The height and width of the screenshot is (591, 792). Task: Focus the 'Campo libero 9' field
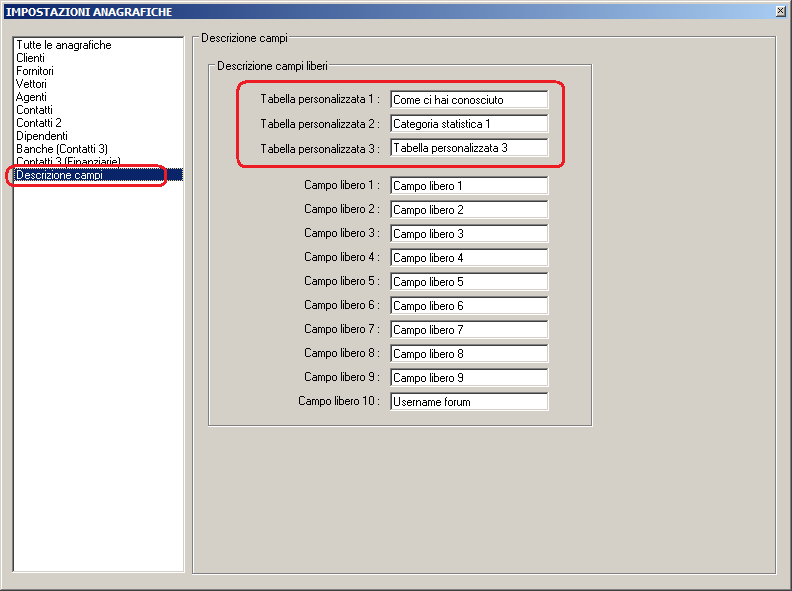469,377
